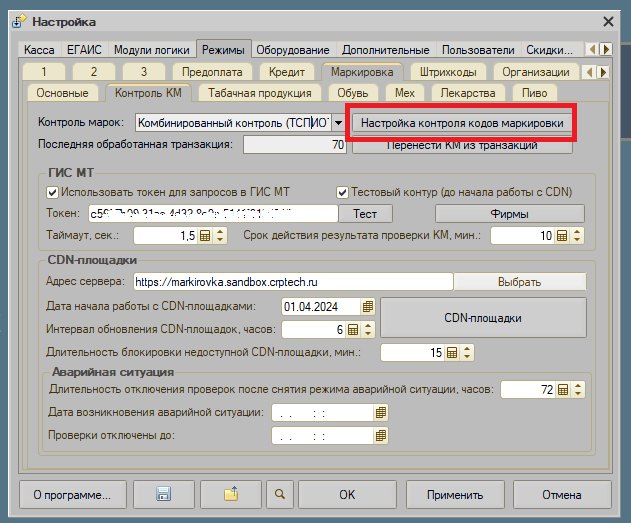Open calculator for Интервал обновления CDN-площадок
The height and width of the screenshot is (523, 631).
coord(353,330)
